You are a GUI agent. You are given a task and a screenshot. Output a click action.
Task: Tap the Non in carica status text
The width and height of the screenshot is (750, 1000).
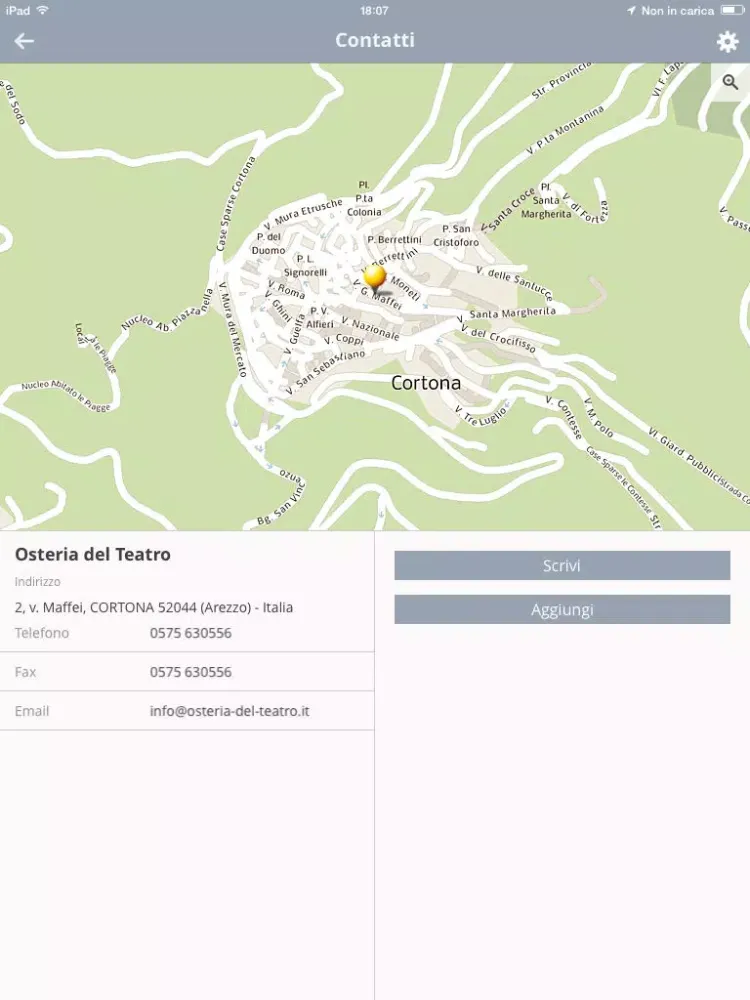click(x=677, y=10)
